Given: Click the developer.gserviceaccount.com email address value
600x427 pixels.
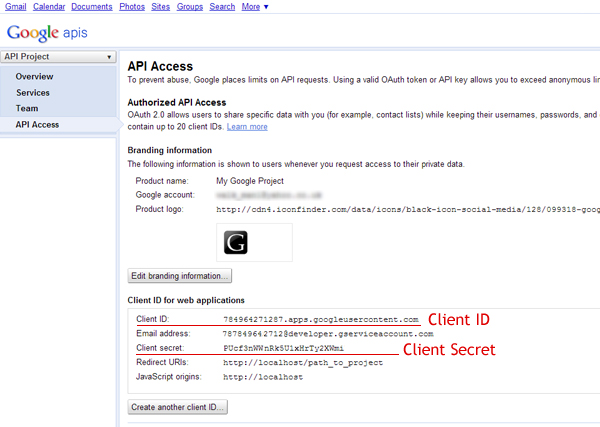Looking at the screenshot, I should (328, 334).
